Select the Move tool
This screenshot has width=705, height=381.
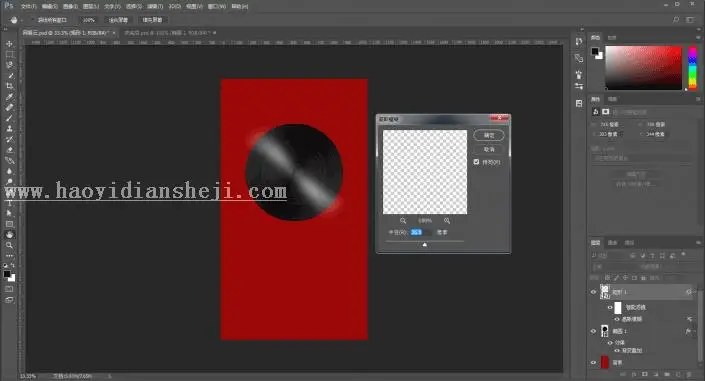coord(9,44)
